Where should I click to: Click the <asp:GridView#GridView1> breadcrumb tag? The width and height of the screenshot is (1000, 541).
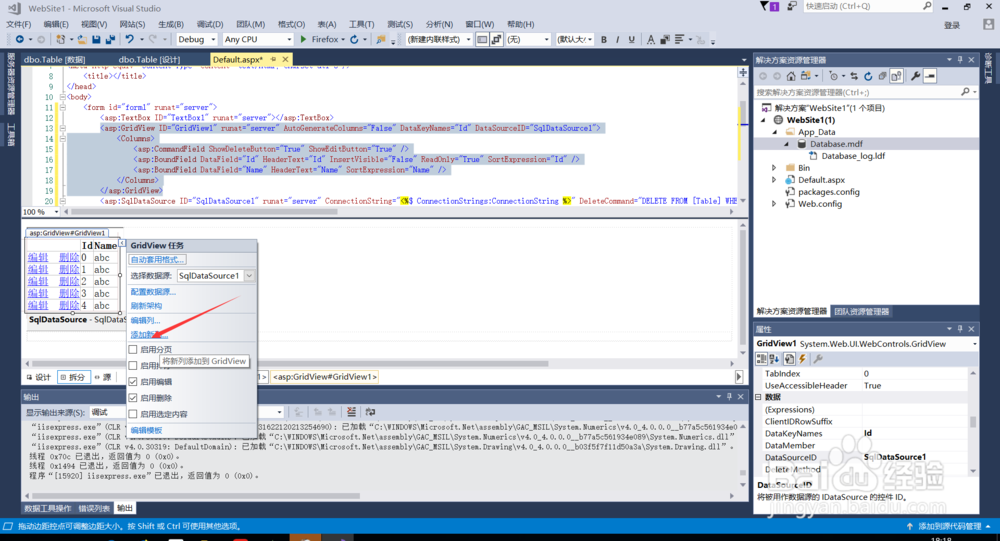tap(325, 377)
